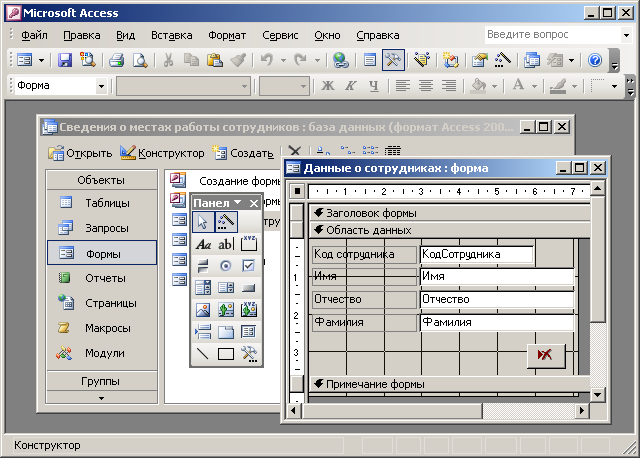
Task: Select the Rectangle tool in the toolbox
Action: pyautogui.click(x=226, y=354)
